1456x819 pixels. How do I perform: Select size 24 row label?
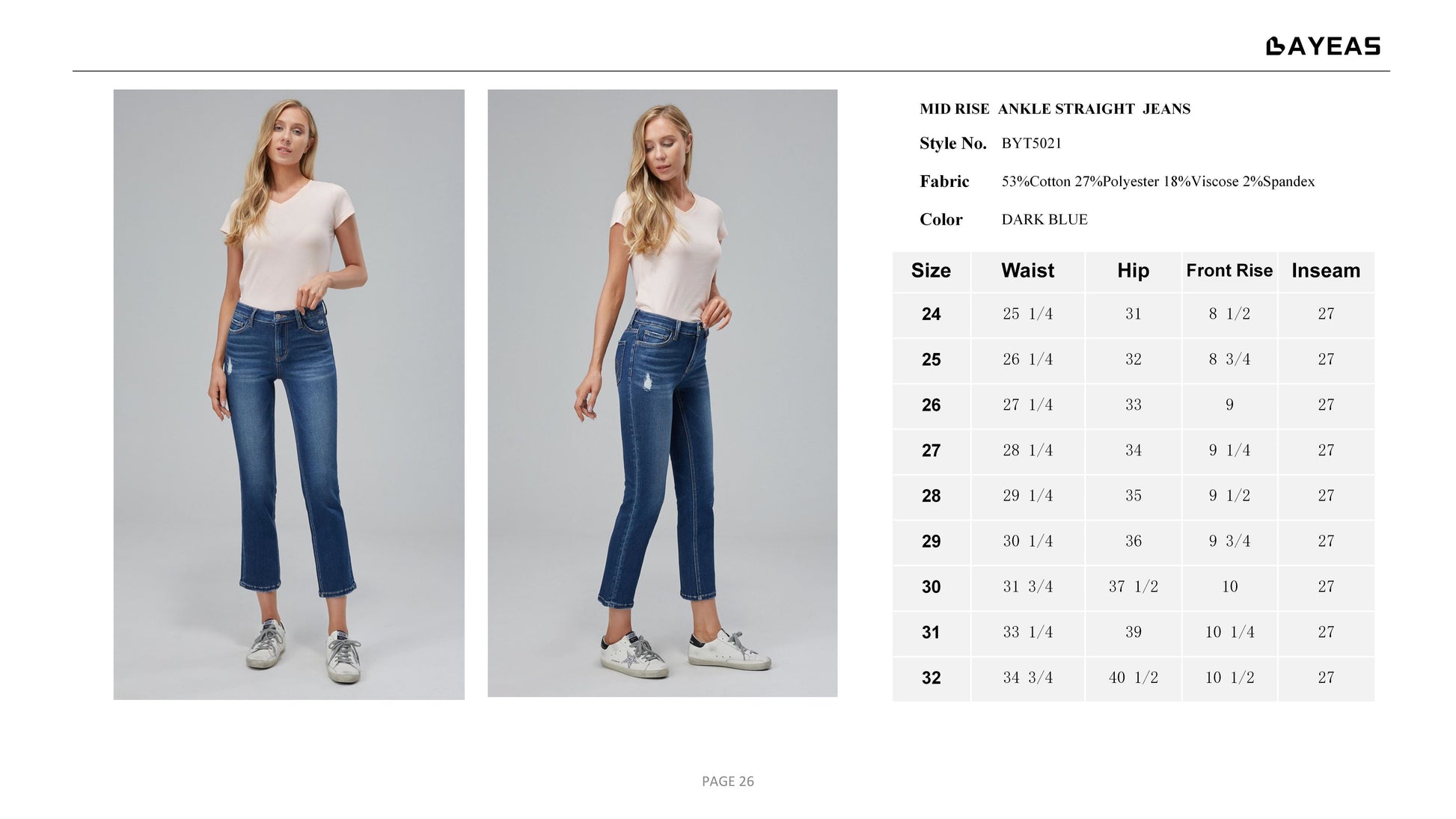(x=931, y=314)
